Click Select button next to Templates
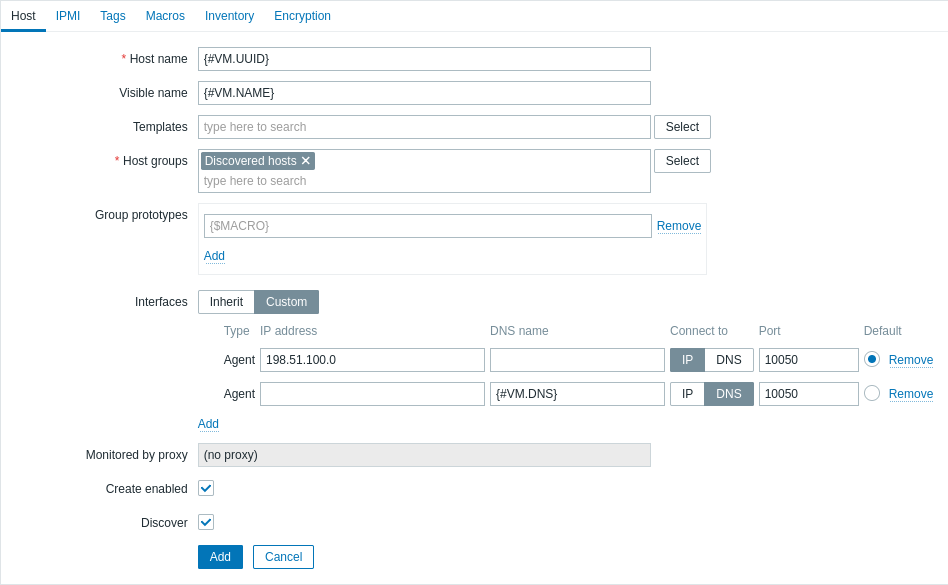 (682, 127)
